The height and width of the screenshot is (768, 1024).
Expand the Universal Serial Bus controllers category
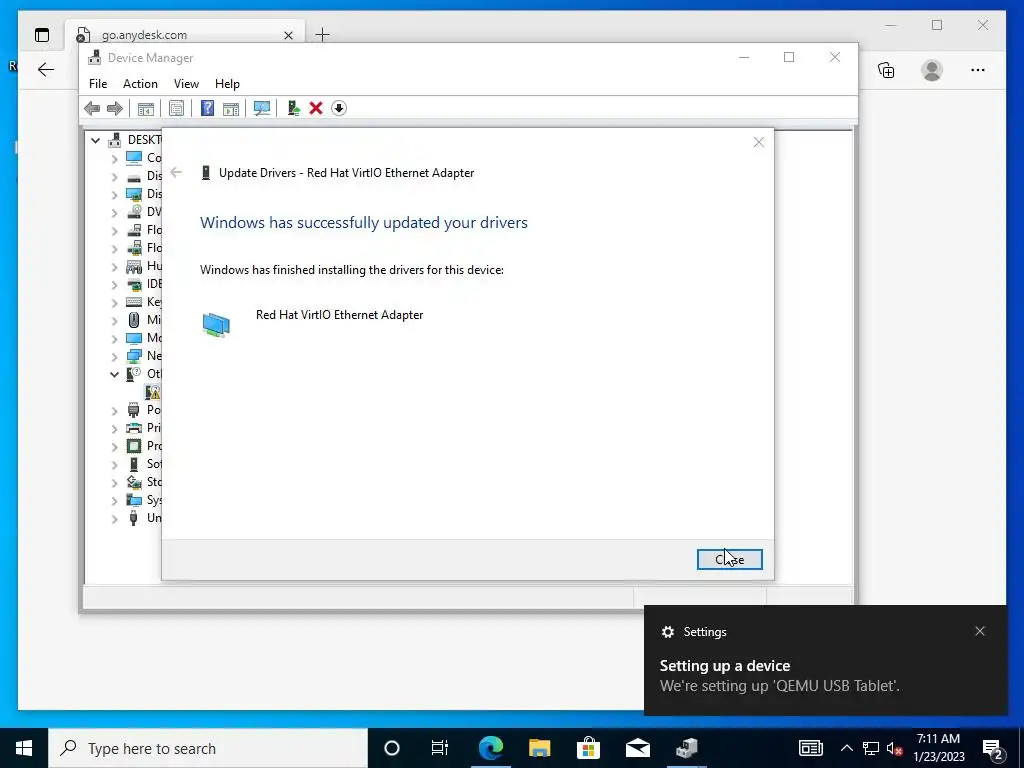tap(114, 519)
